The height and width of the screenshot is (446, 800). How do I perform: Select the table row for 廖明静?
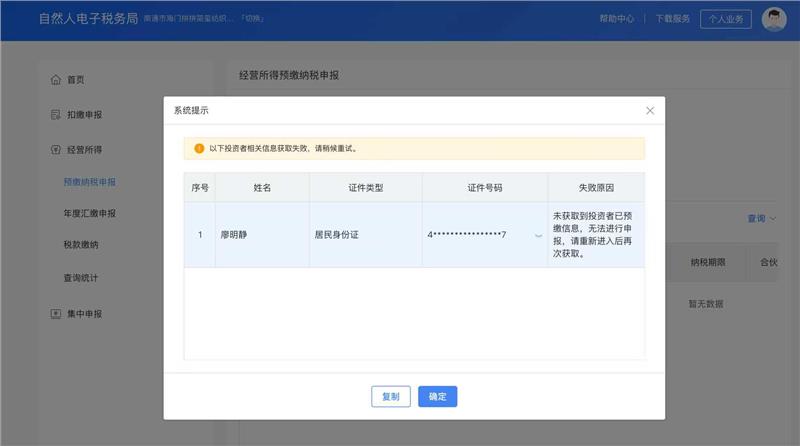click(300, 235)
